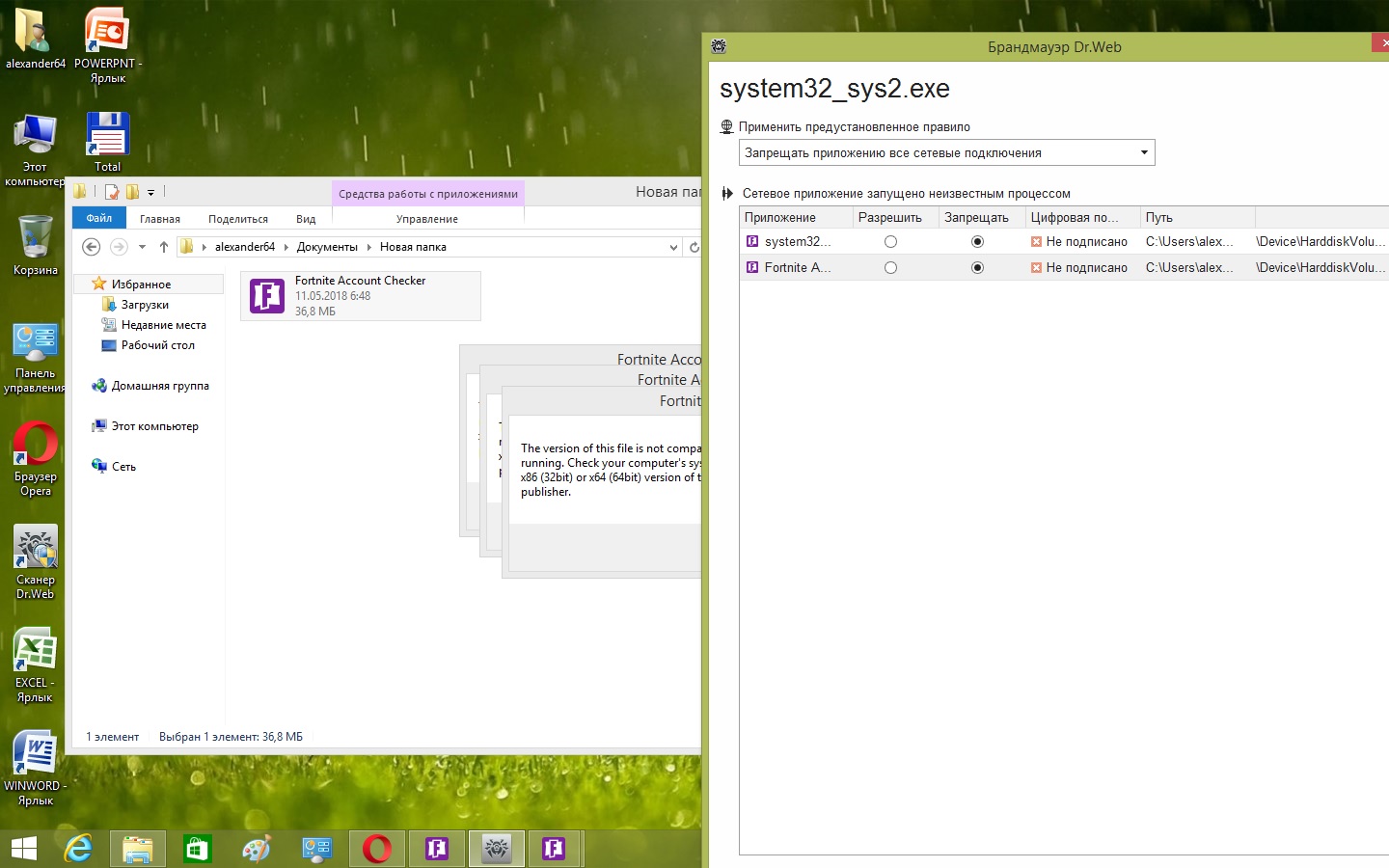
Task: Select the Браузер Opera desktop icon
Action: (x=36, y=460)
